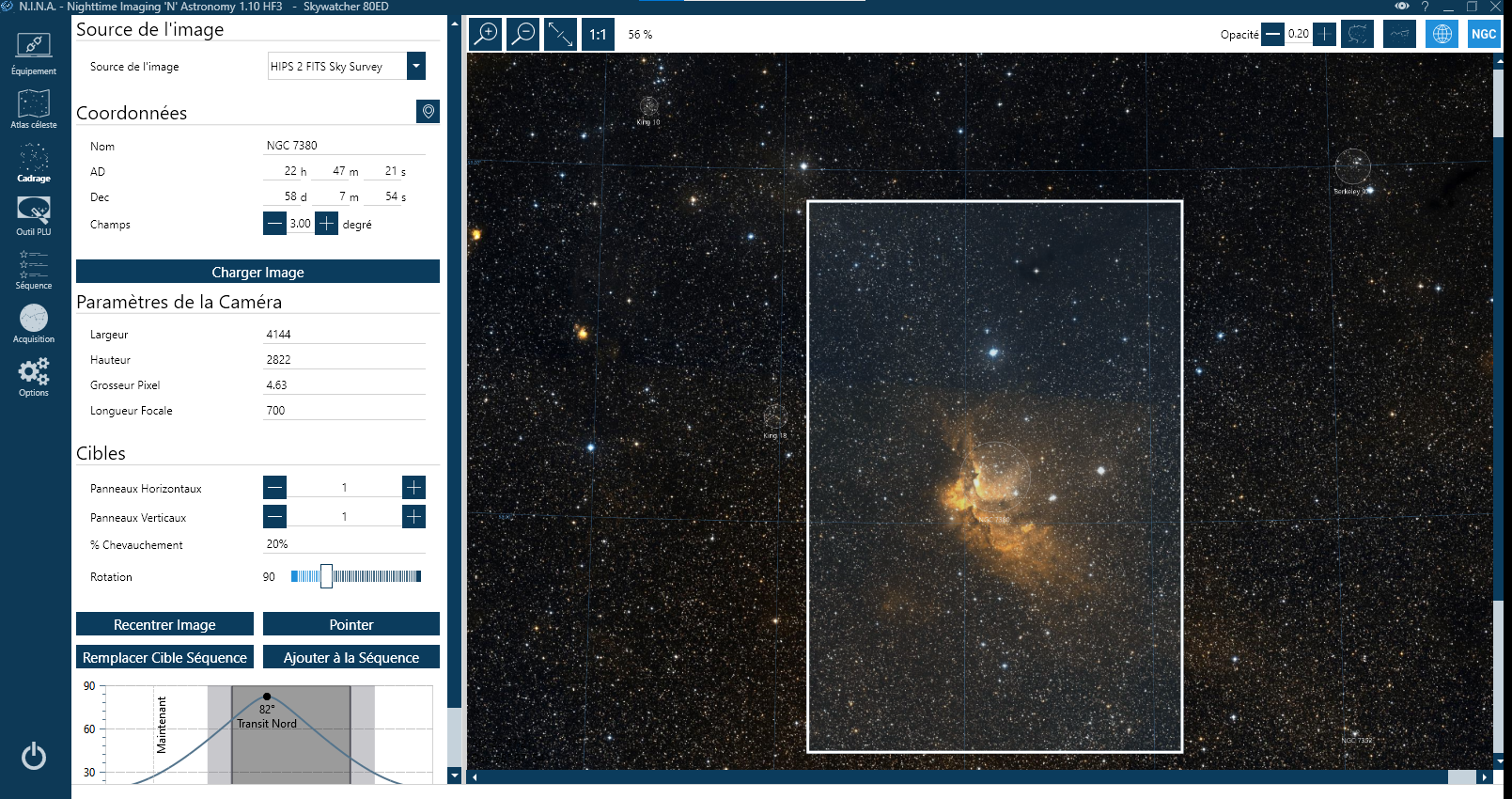Click the power button in sidebar

coord(34,756)
